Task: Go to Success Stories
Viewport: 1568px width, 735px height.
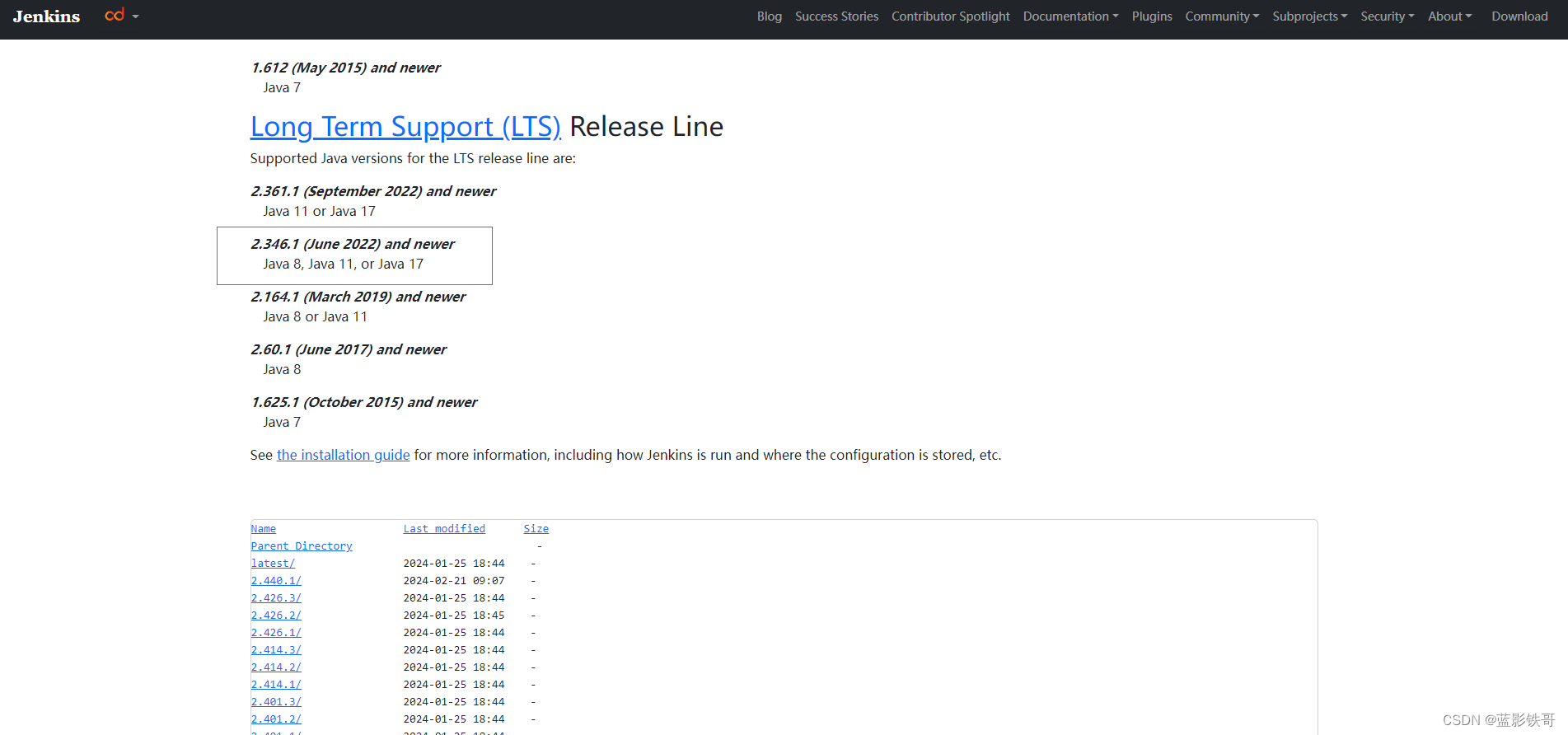Action: [x=836, y=16]
